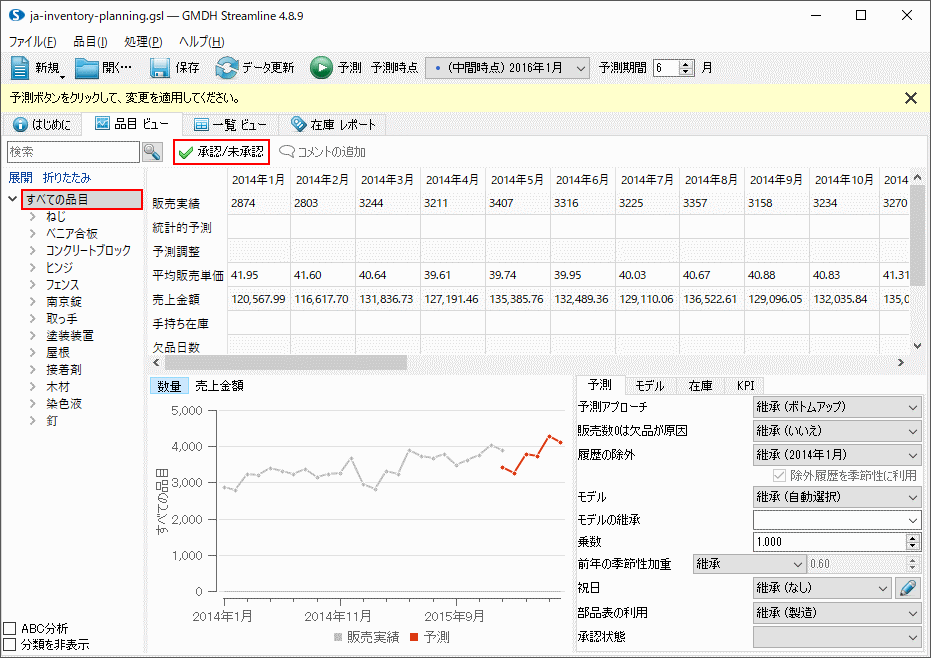Expand the ねじ tree item
The height and width of the screenshot is (658, 931).
(34, 216)
